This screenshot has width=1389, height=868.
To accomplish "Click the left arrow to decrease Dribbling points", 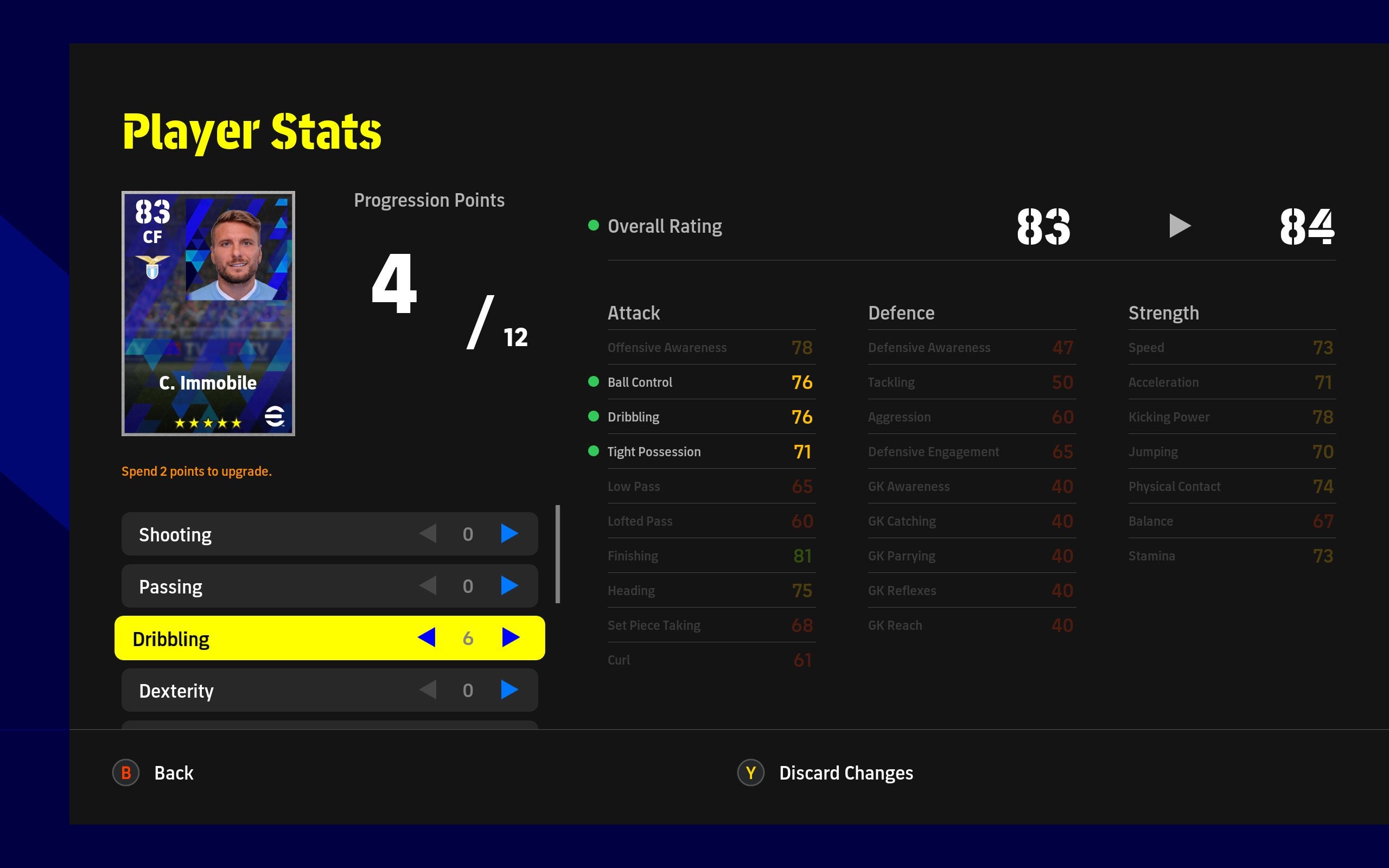I will pyautogui.click(x=429, y=638).
